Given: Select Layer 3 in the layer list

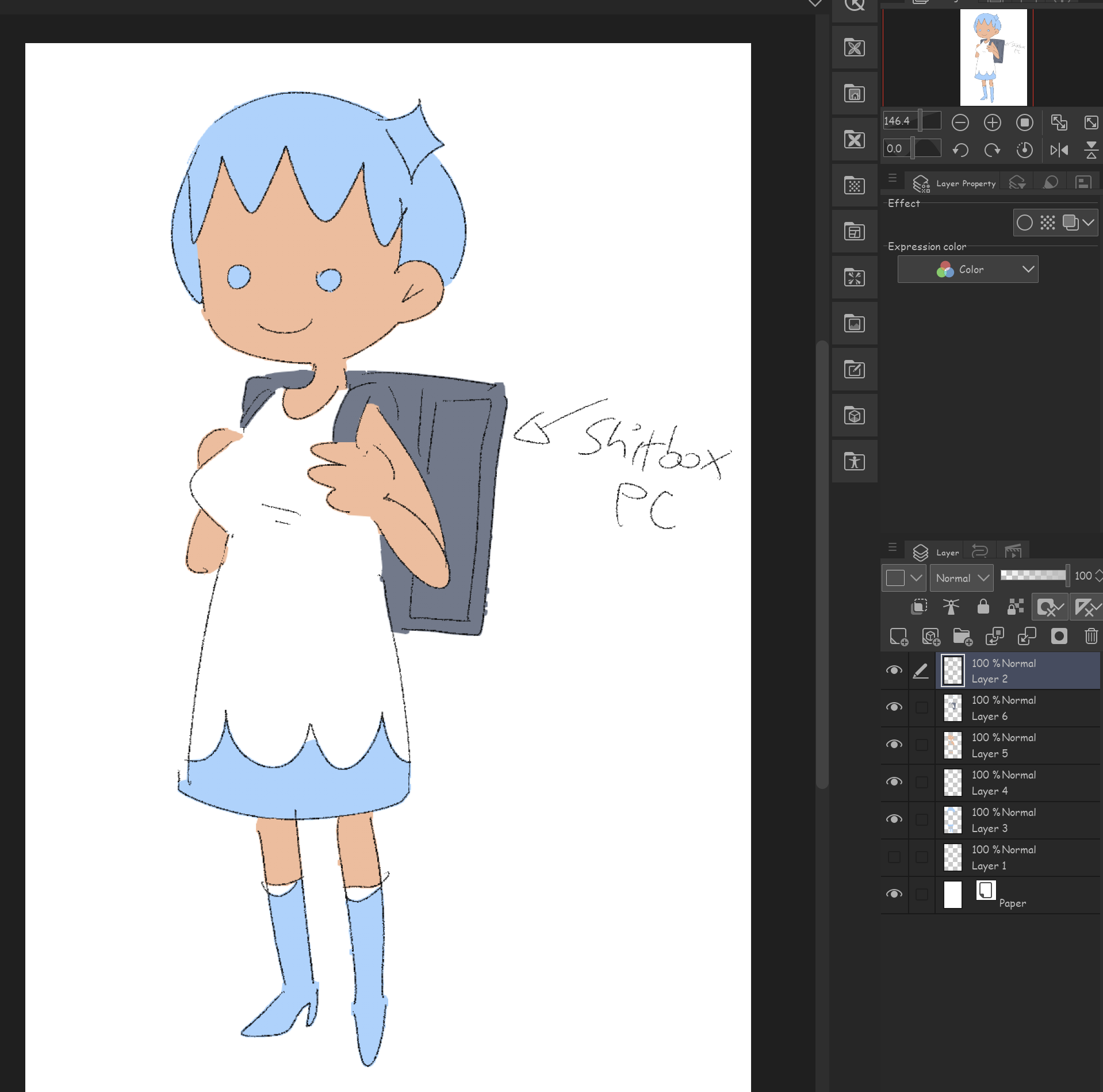Looking at the screenshot, I should [x=1018, y=820].
